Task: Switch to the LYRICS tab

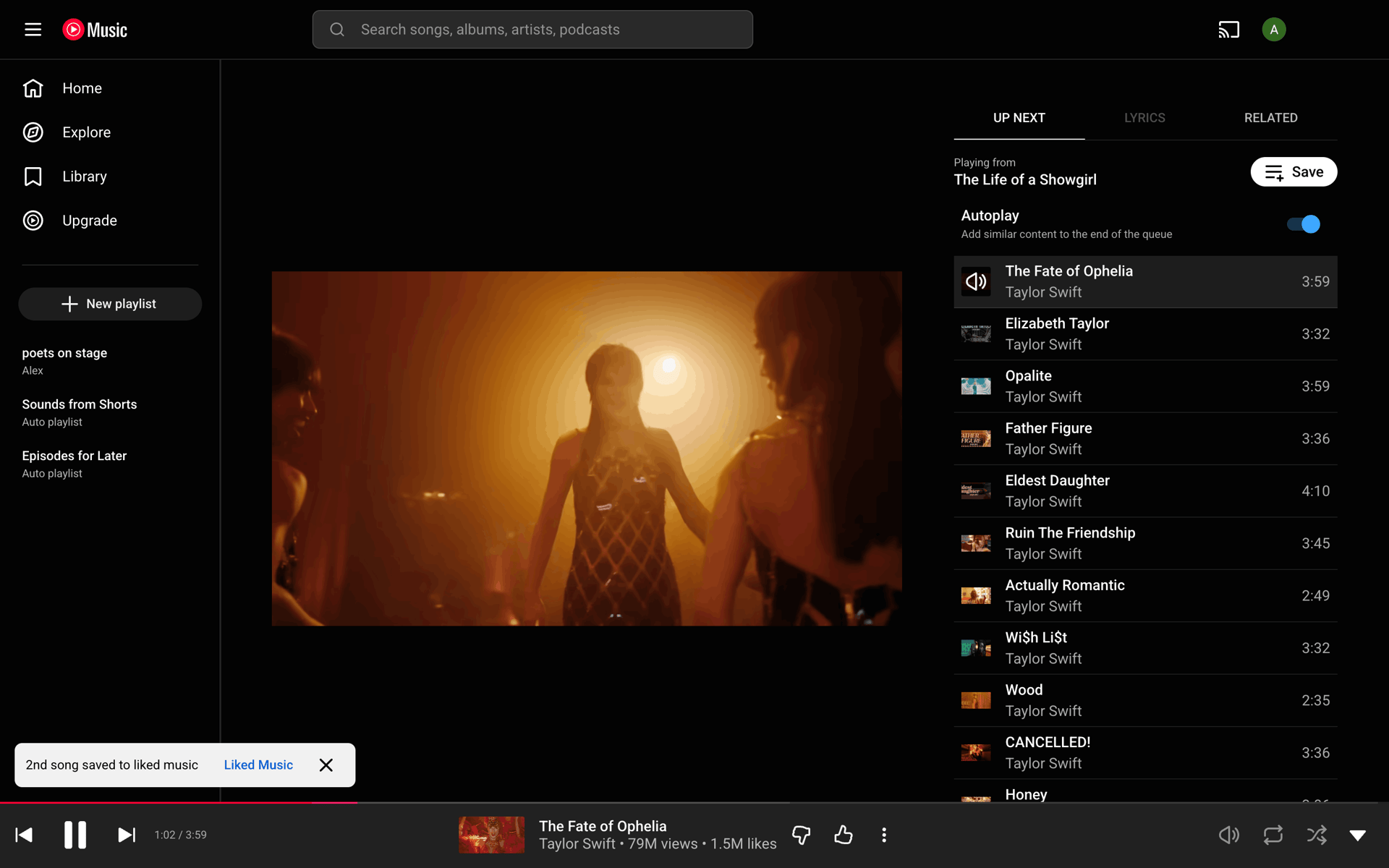Action: [x=1144, y=118]
